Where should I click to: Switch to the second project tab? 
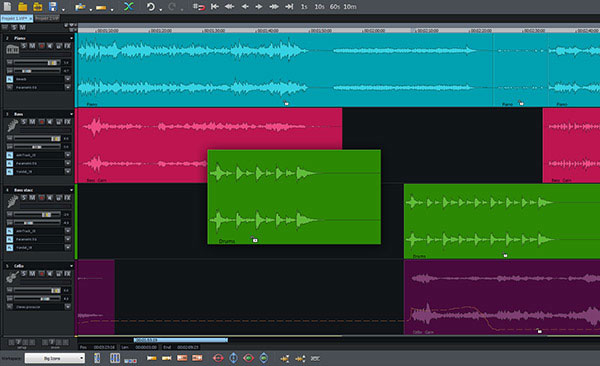[x=47, y=18]
